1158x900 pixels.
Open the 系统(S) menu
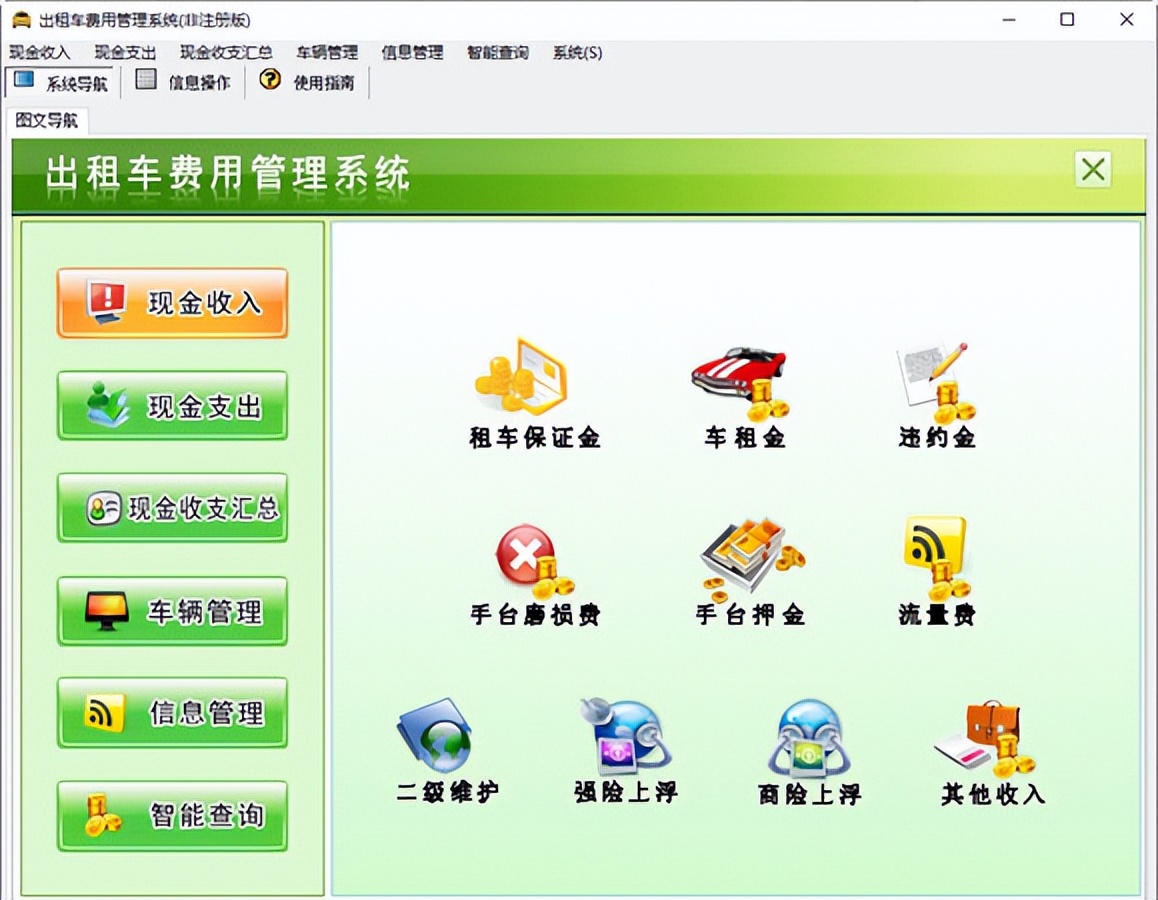[x=576, y=52]
